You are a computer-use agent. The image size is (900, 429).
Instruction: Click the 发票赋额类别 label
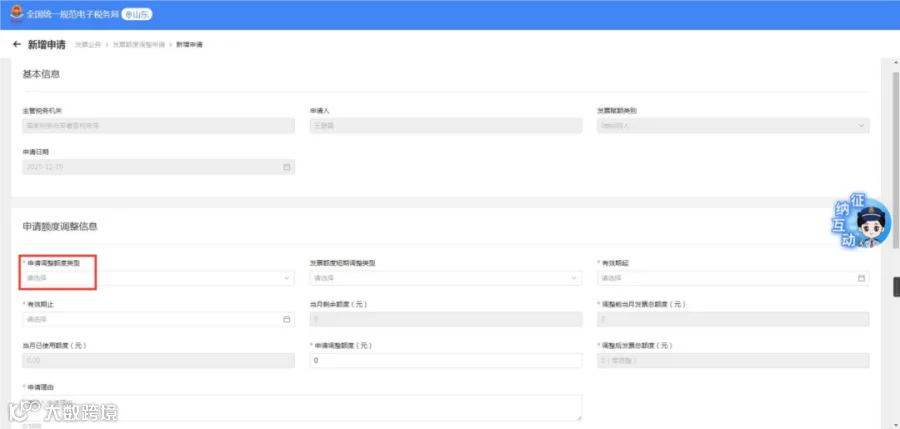pos(617,110)
